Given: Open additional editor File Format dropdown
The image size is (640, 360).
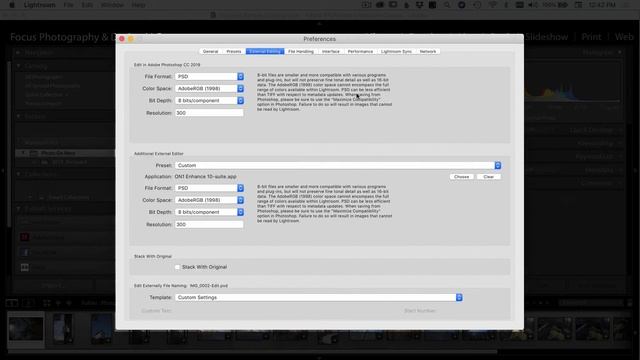Looking at the screenshot, I should (x=209, y=188).
